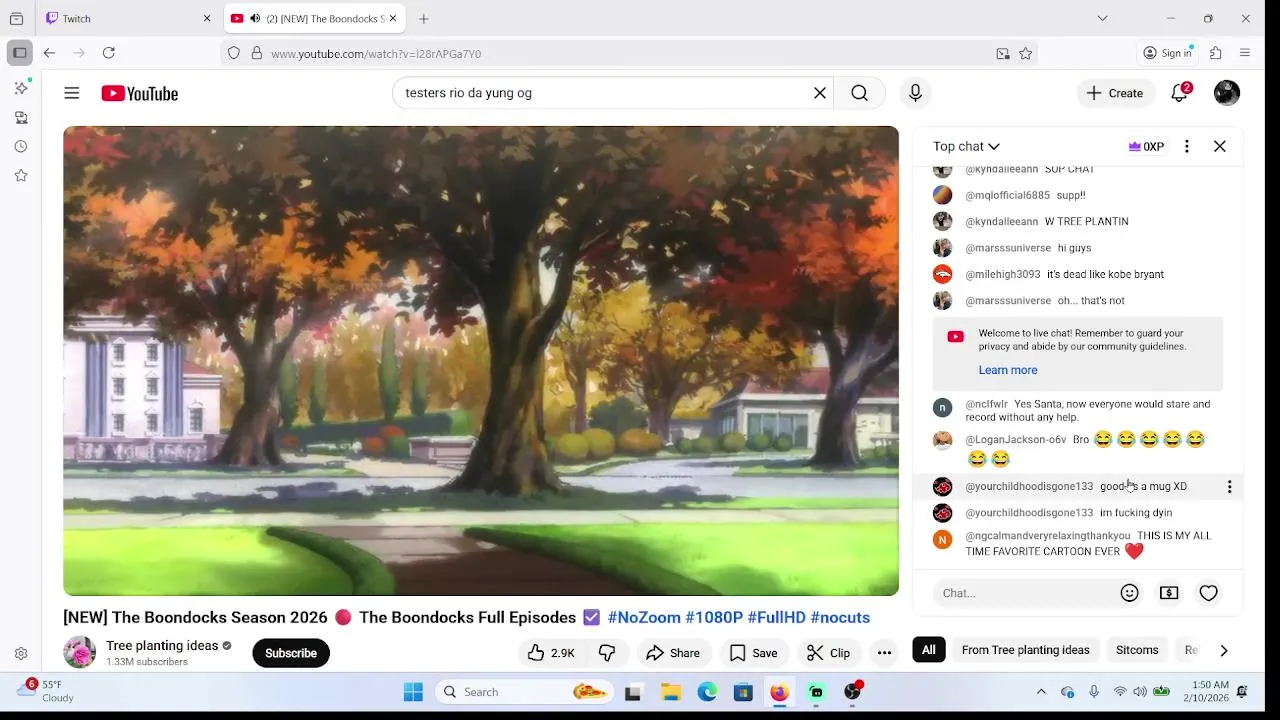Open the history clock icon in sidebar
The image size is (1280, 720).
pyautogui.click(x=21, y=146)
